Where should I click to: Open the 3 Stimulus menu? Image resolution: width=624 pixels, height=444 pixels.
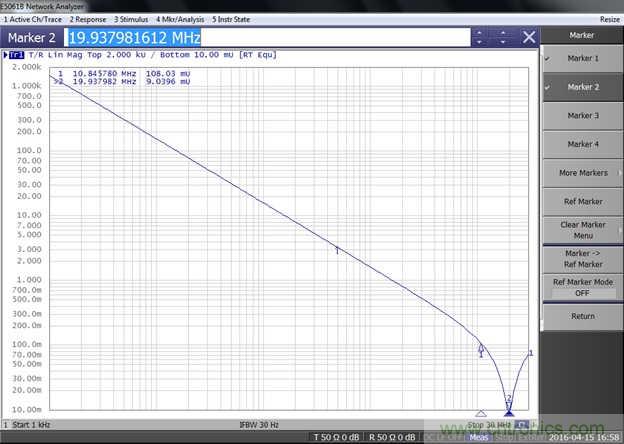point(133,19)
